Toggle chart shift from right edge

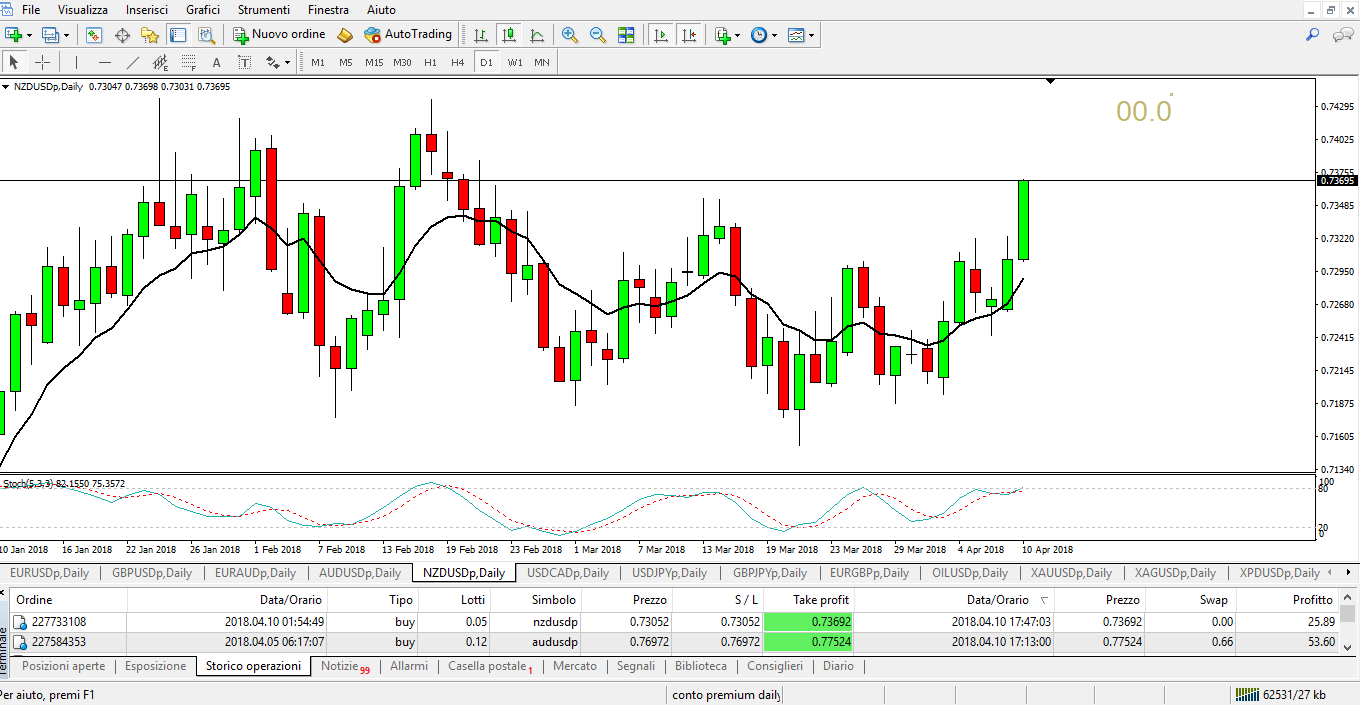(x=688, y=35)
